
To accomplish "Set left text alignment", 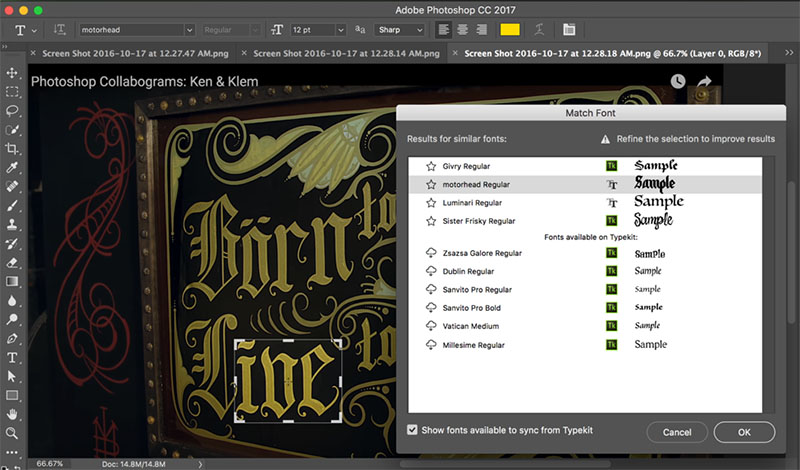I will pyautogui.click(x=444, y=30).
